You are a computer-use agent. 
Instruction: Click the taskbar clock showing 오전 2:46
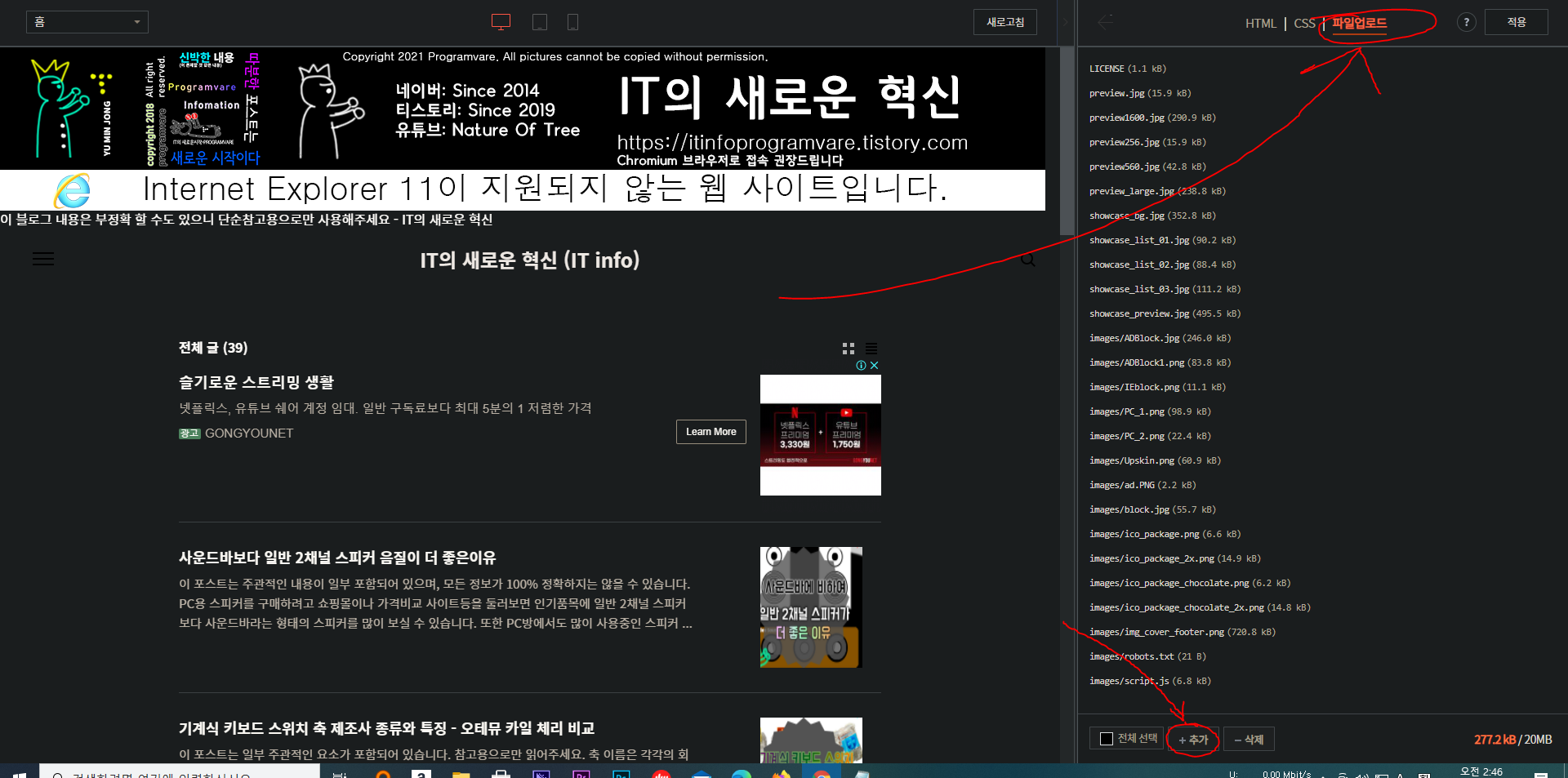point(1481,771)
